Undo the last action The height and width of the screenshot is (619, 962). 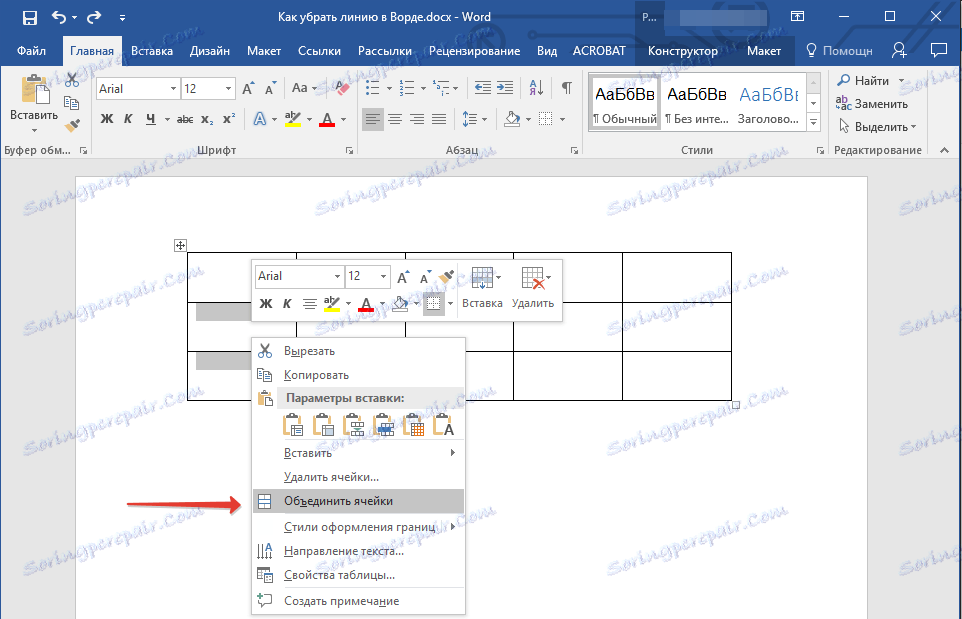59,17
